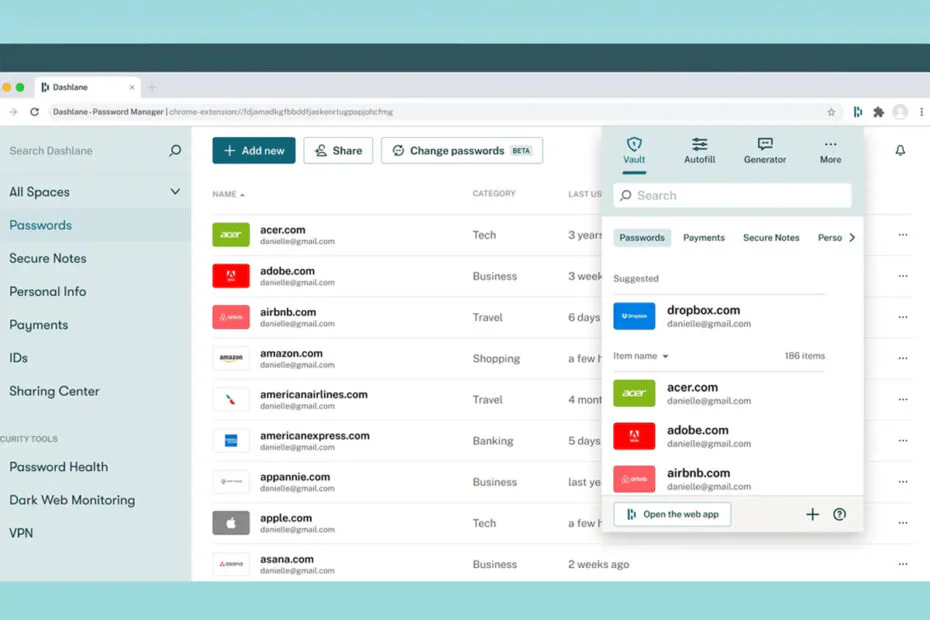
Task: Click the acer.com logo in main list
Action: click(231, 234)
